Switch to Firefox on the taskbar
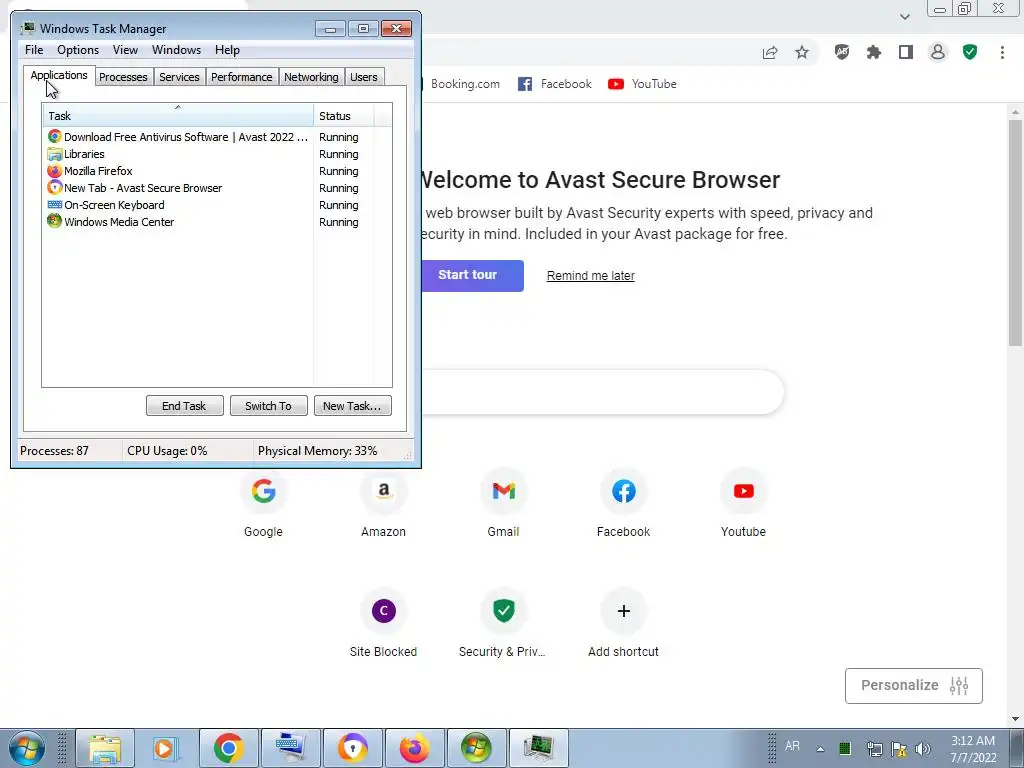1024x768 pixels. click(415, 748)
